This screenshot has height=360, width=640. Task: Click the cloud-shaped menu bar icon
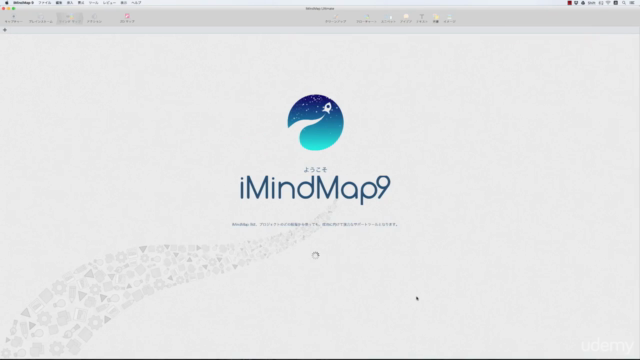[583, 2]
